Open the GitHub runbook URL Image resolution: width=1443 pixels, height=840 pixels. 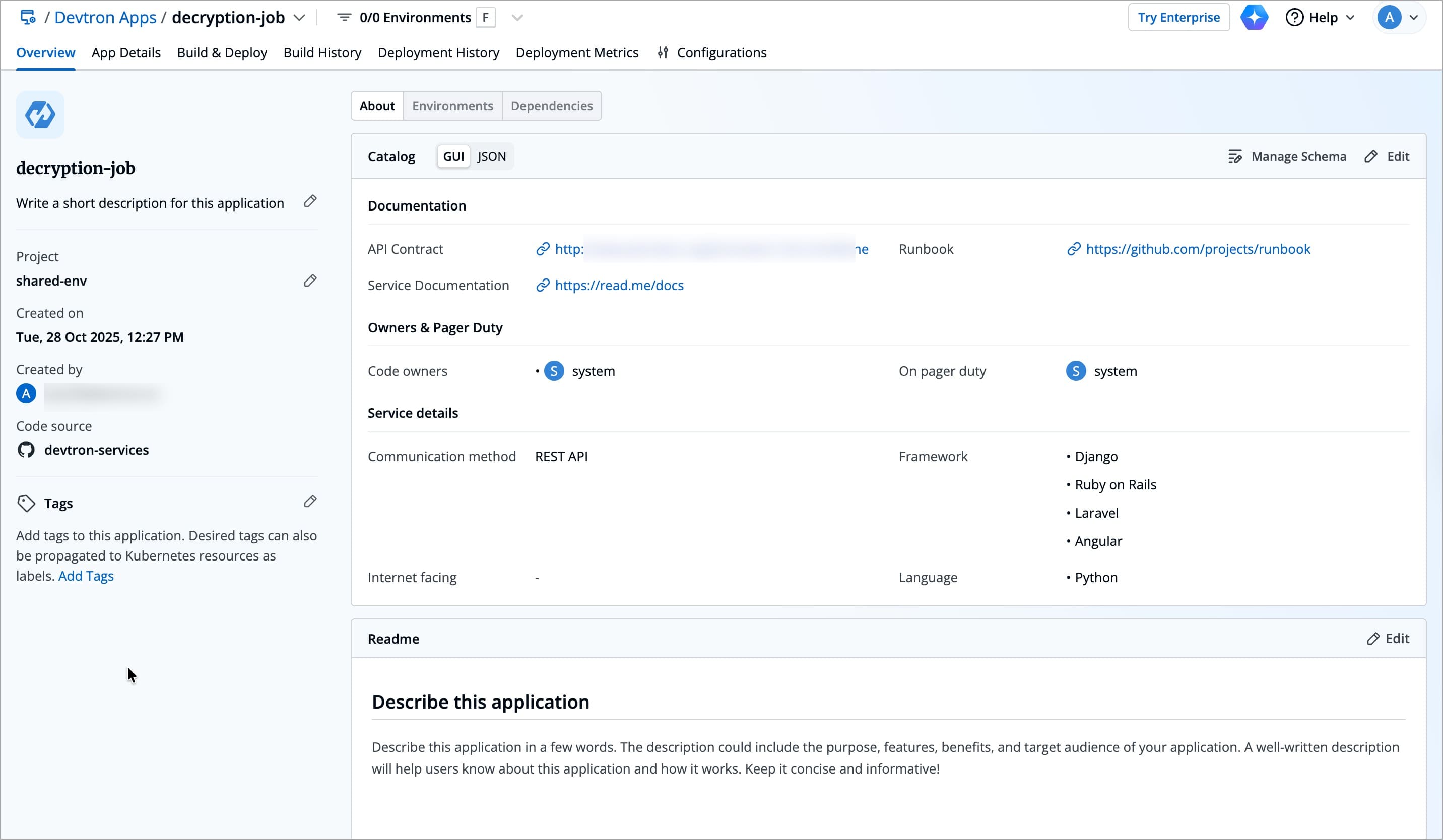tap(1197, 249)
